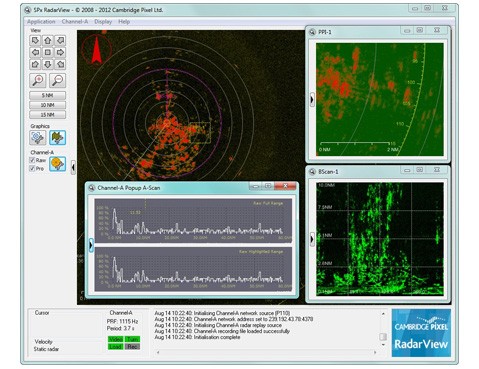Zoom out with the minus magnifier
This screenshot has height=369, width=479.
click(57, 80)
